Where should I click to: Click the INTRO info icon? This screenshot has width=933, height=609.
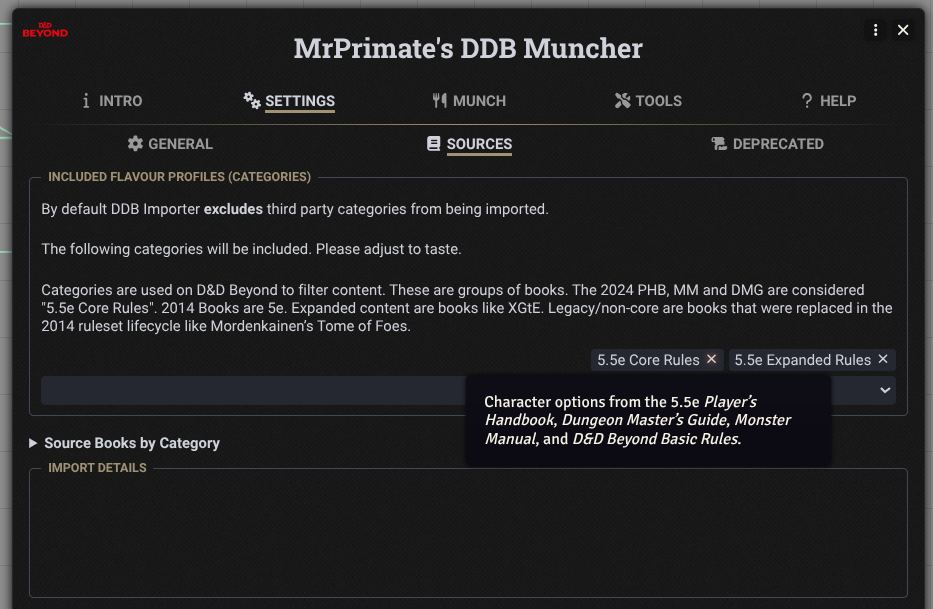point(88,100)
